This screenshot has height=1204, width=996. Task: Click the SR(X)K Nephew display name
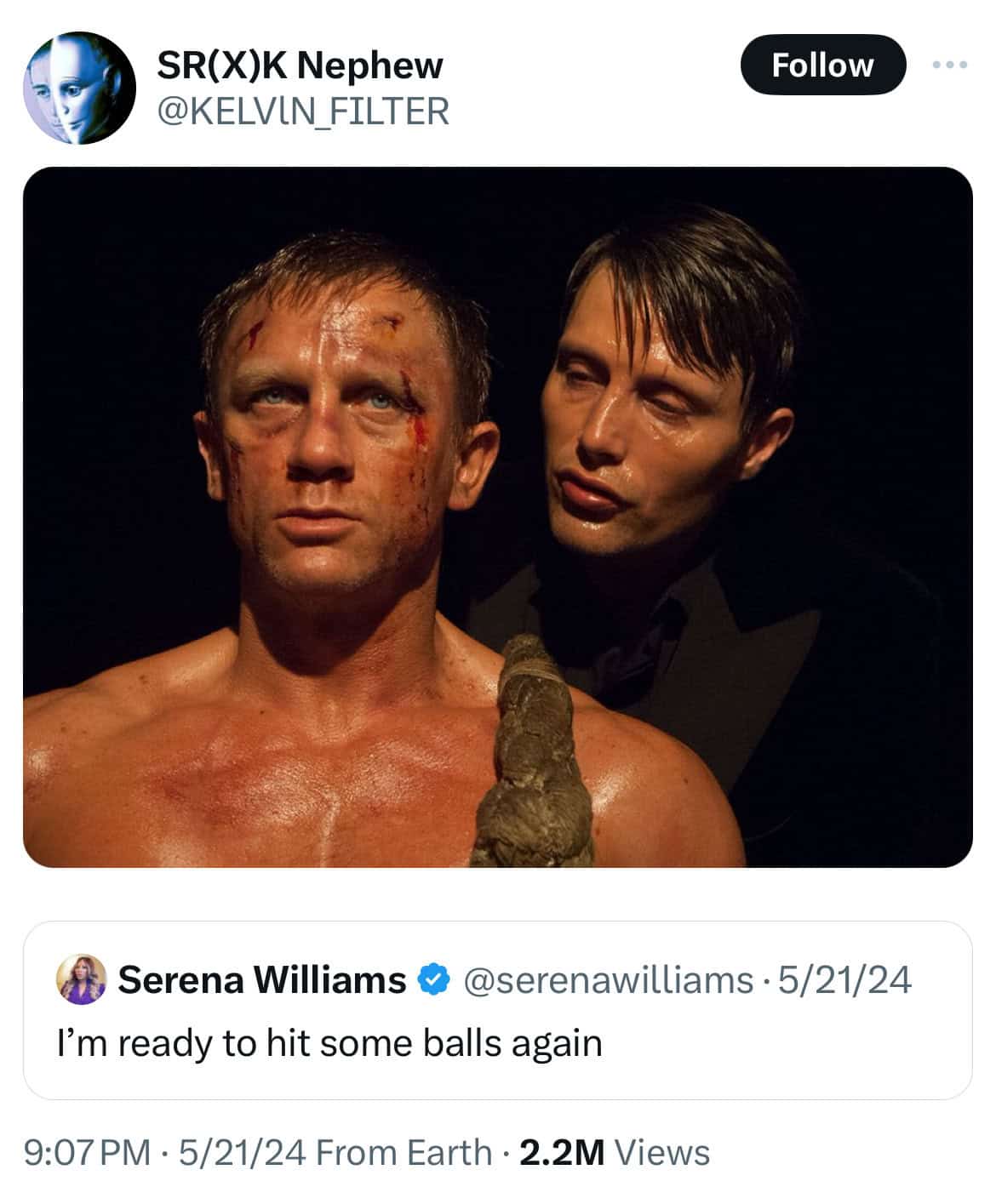pos(300,66)
